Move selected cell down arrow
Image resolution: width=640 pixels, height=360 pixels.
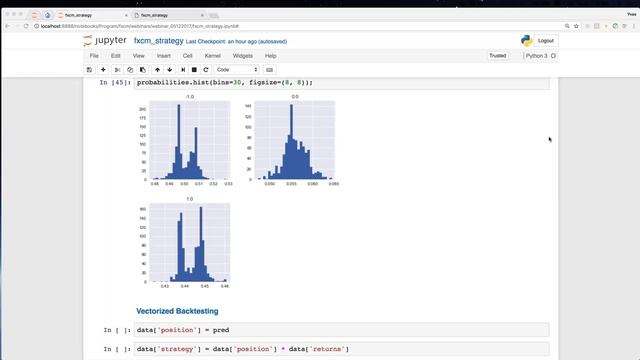[170, 70]
